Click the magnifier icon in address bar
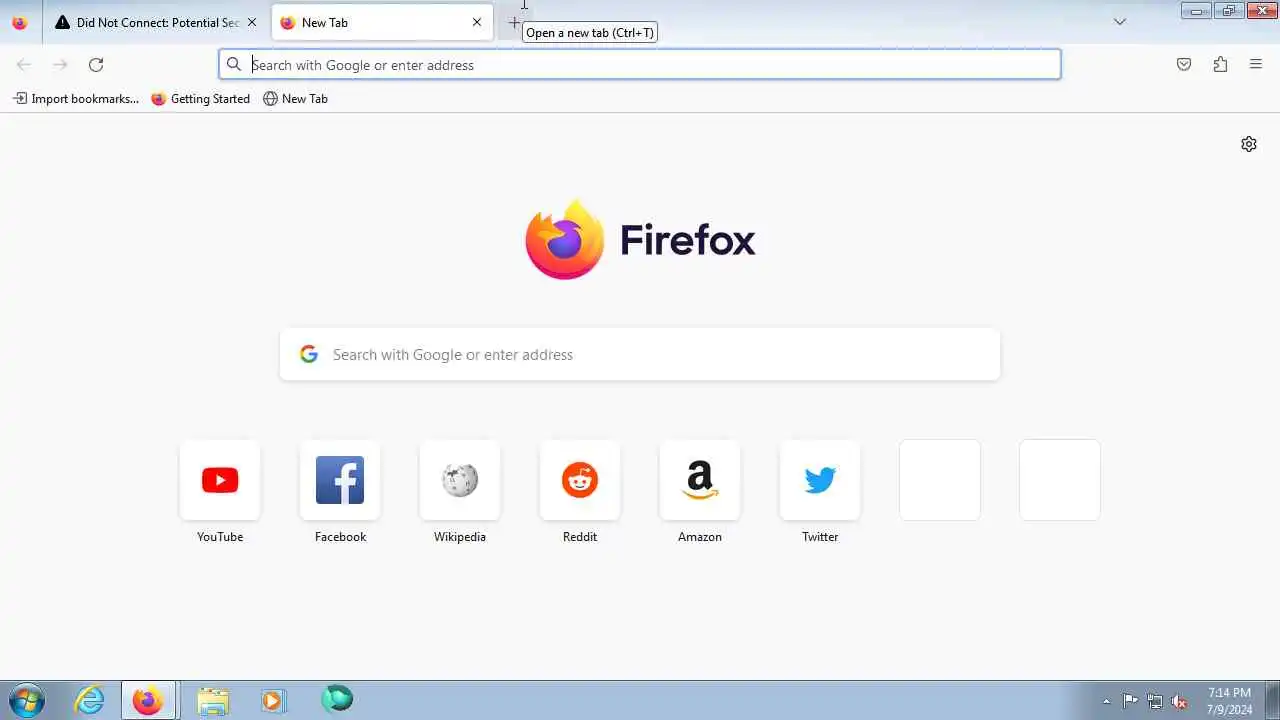Screen dimensions: 1280x720 (x=234, y=64)
